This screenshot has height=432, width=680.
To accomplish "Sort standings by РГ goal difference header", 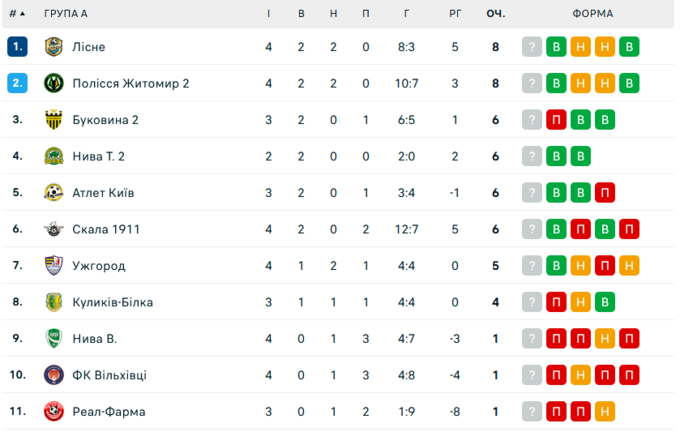I will click(x=454, y=14).
